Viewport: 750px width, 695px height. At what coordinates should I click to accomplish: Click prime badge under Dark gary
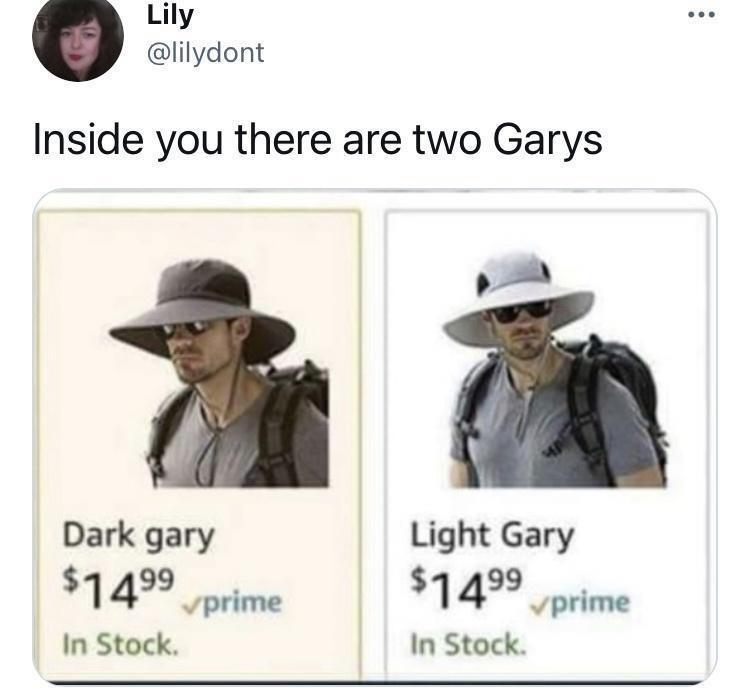[x=232, y=604]
